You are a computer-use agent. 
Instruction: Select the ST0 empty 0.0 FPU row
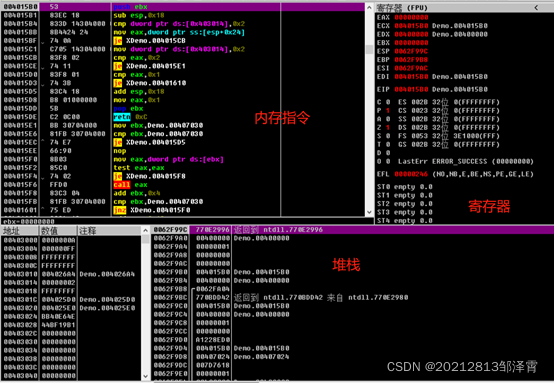[405, 187]
